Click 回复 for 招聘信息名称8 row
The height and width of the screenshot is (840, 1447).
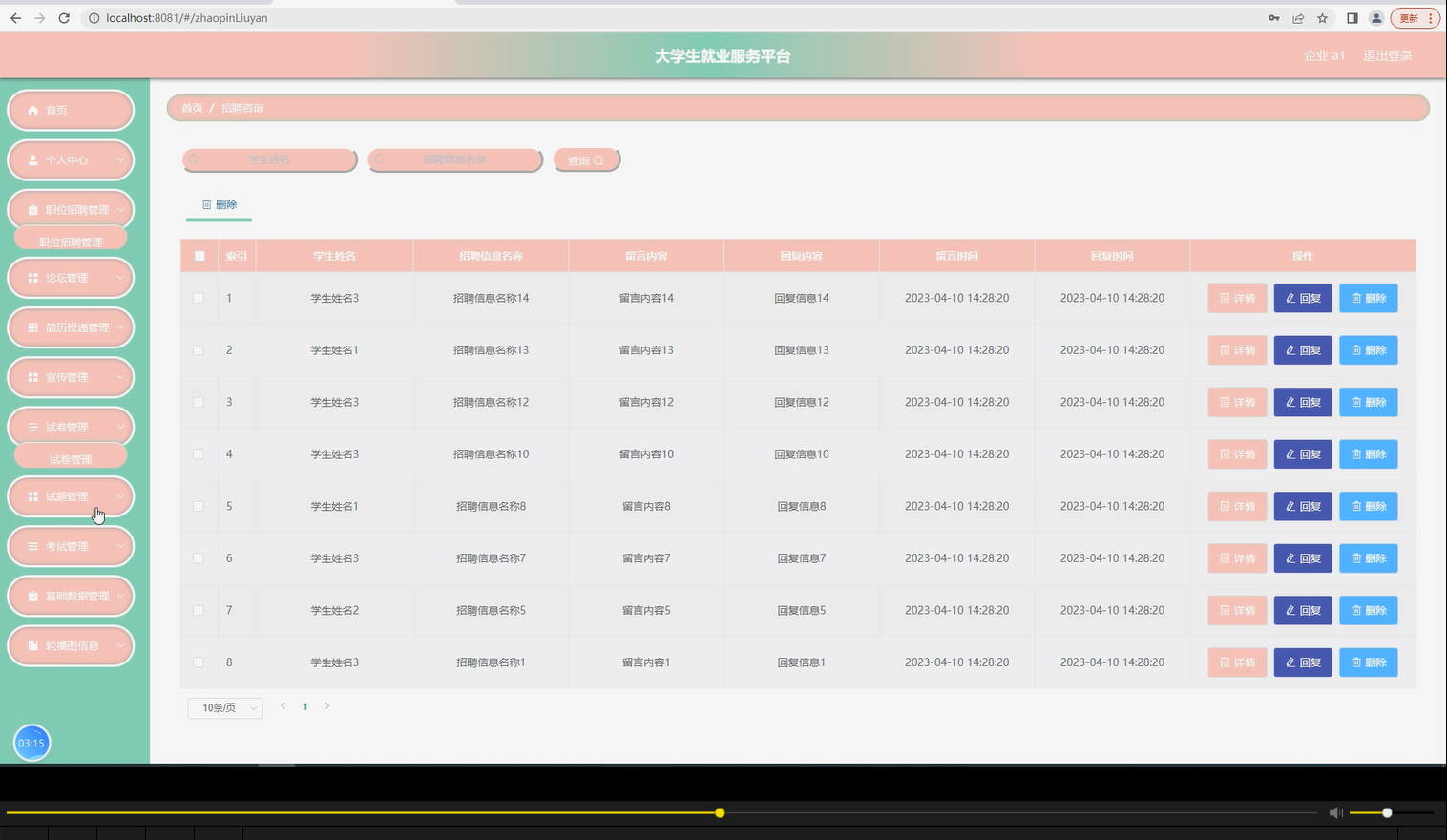point(1303,506)
